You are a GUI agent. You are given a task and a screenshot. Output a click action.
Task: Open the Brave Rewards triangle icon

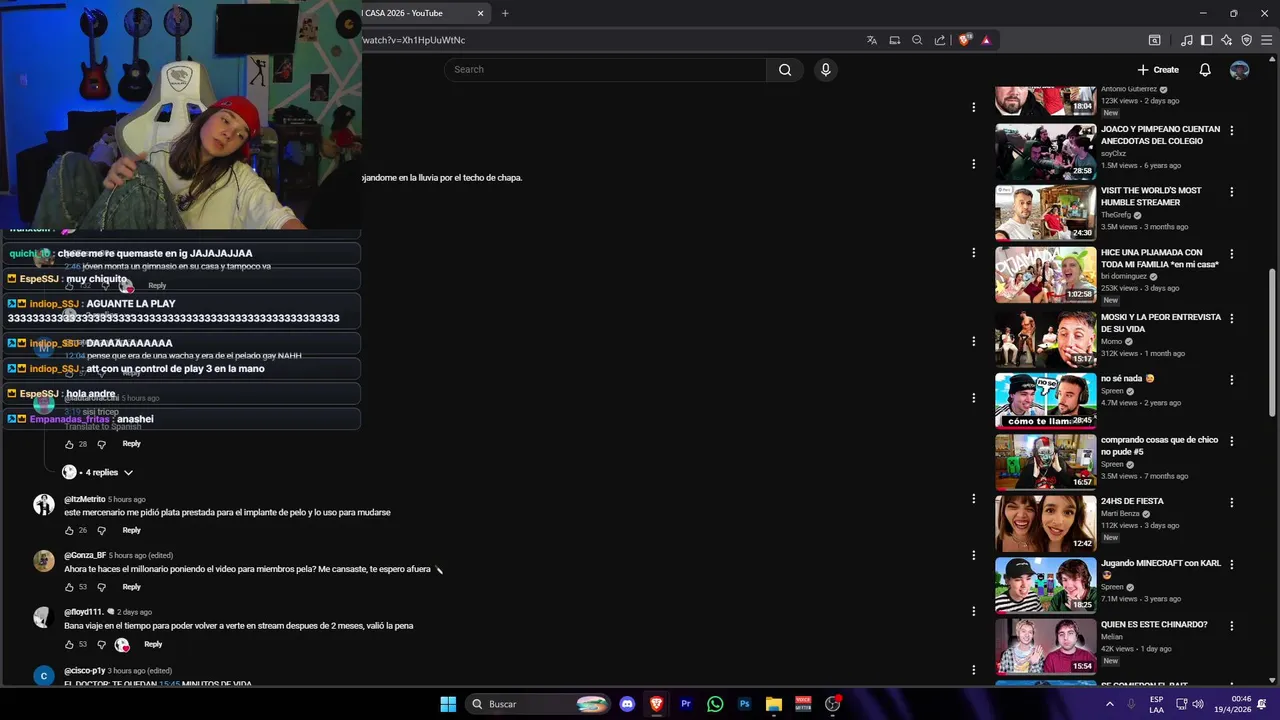coord(986,40)
